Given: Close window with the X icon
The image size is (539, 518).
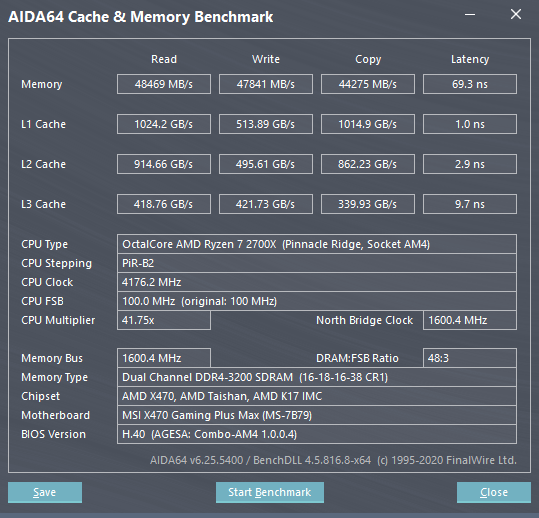Looking at the screenshot, I should [516, 14].
